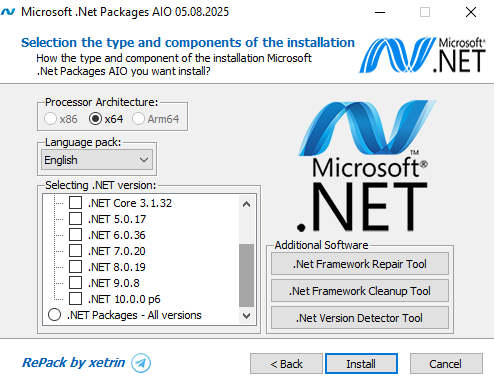494x384 pixels.
Task: Click the version list scroll up arrow
Action: point(246,204)
